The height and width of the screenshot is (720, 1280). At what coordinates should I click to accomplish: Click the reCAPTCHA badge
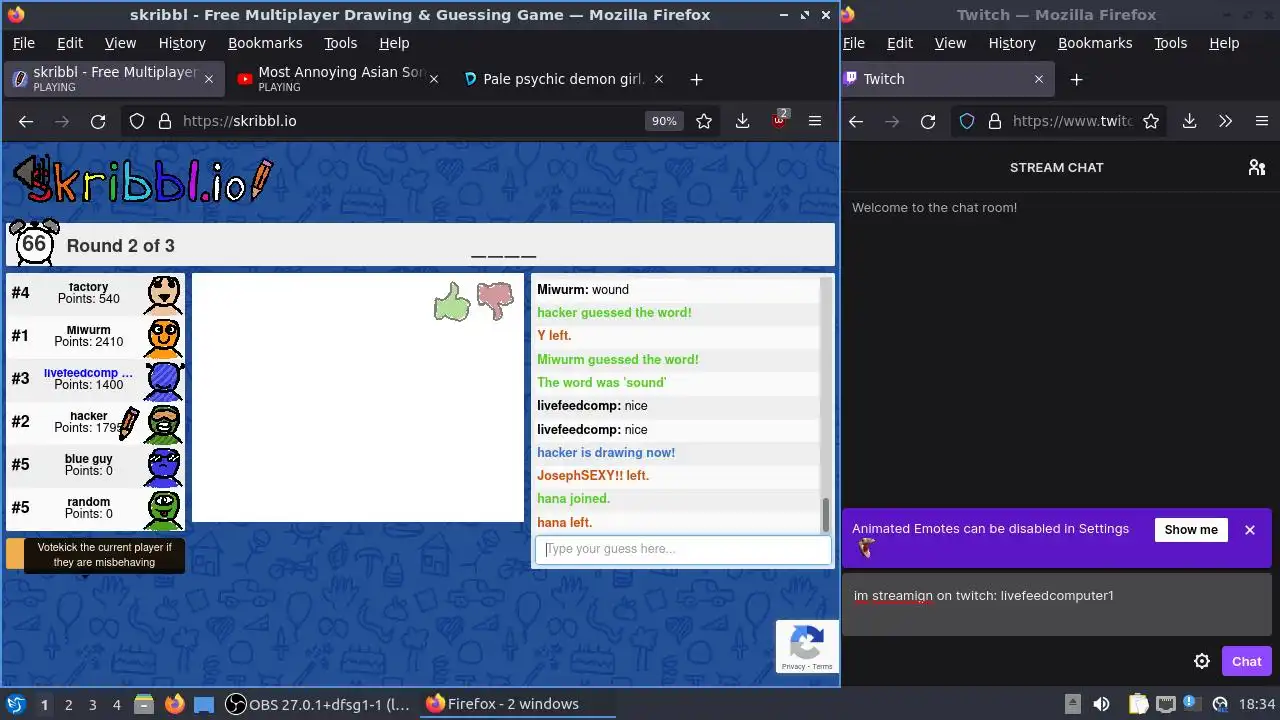807,647
